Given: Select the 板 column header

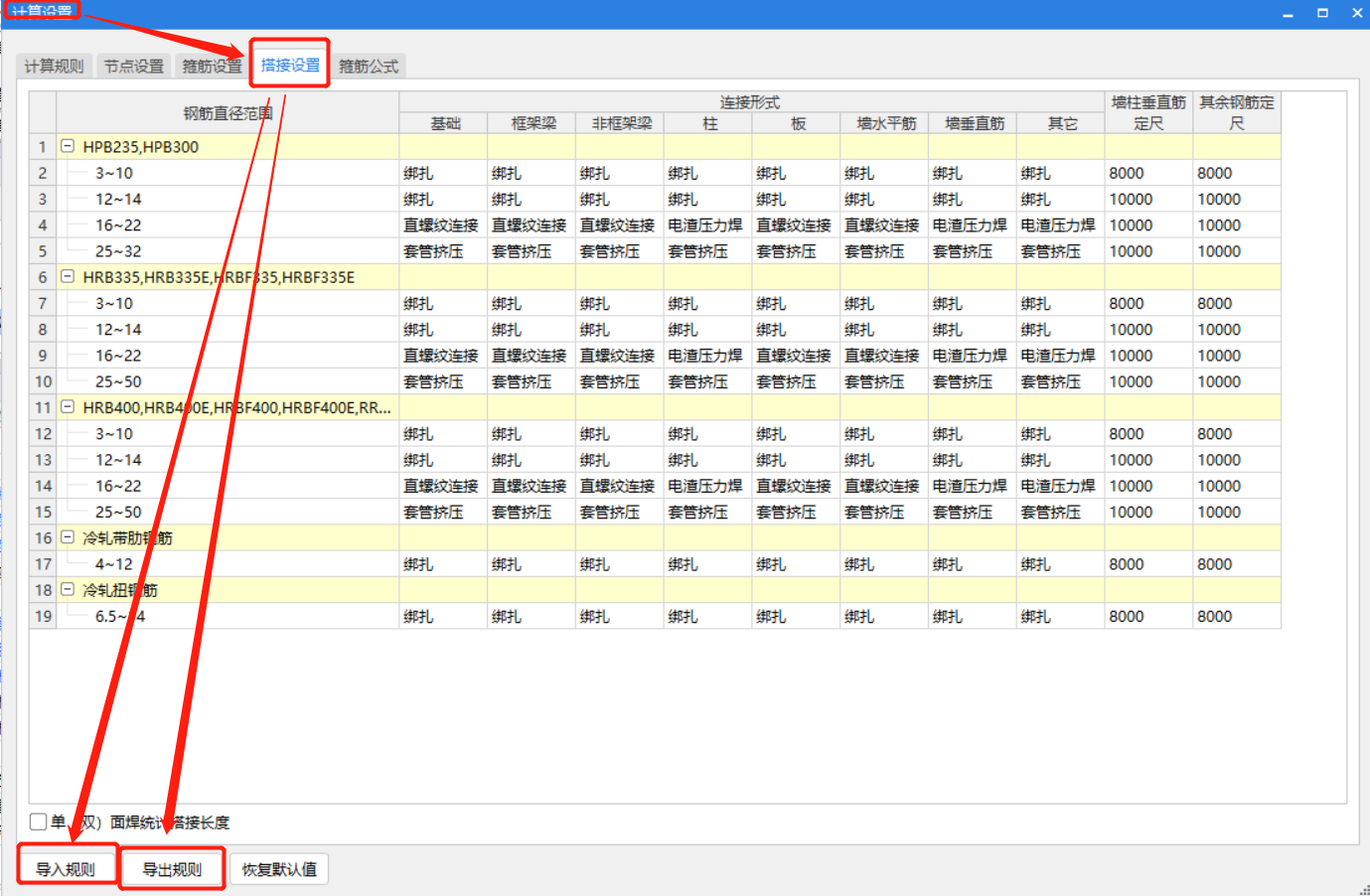Looking at the screenshot, I should click(797, 123).
